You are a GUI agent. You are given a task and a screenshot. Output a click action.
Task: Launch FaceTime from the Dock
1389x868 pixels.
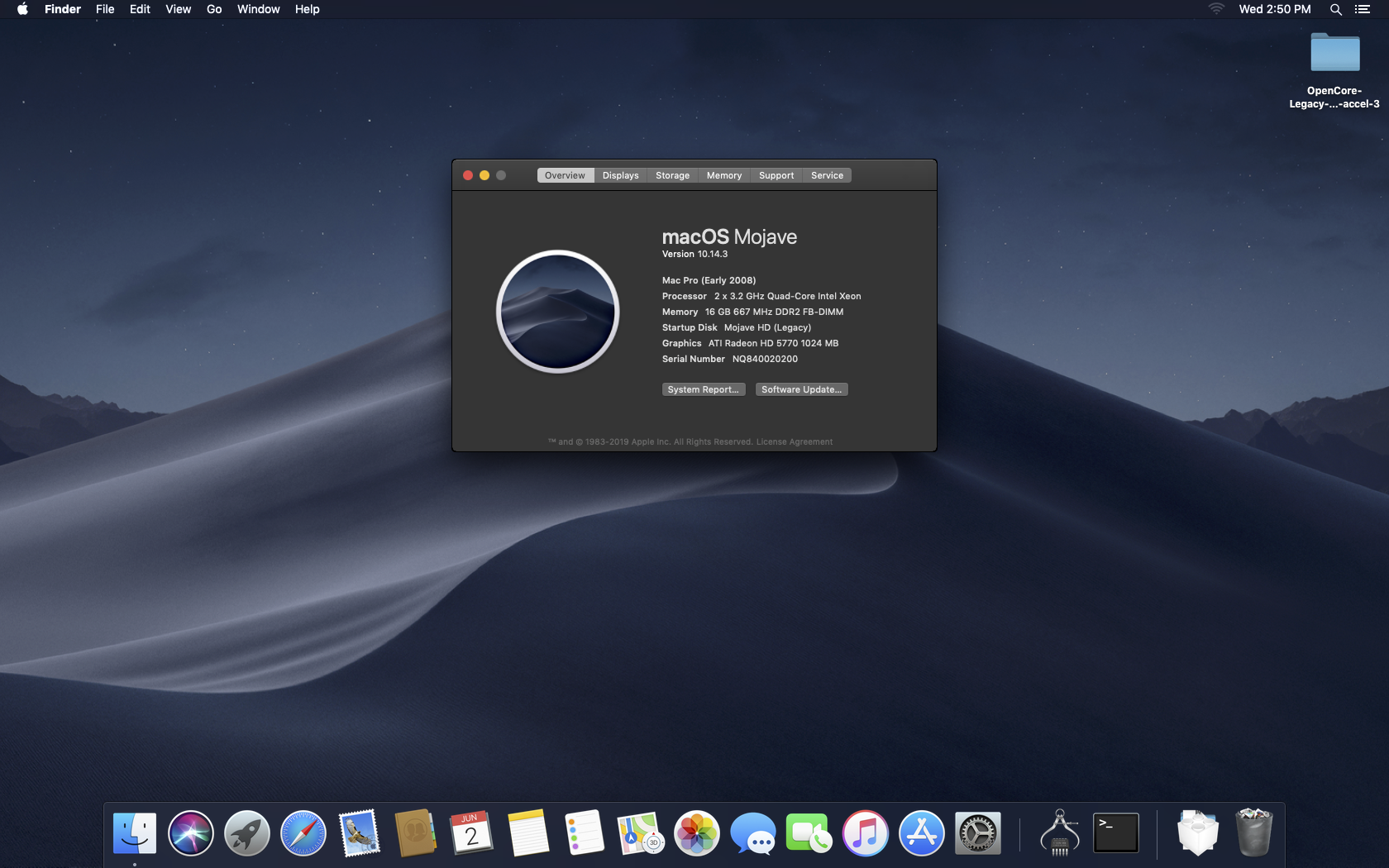pos(809,833)
